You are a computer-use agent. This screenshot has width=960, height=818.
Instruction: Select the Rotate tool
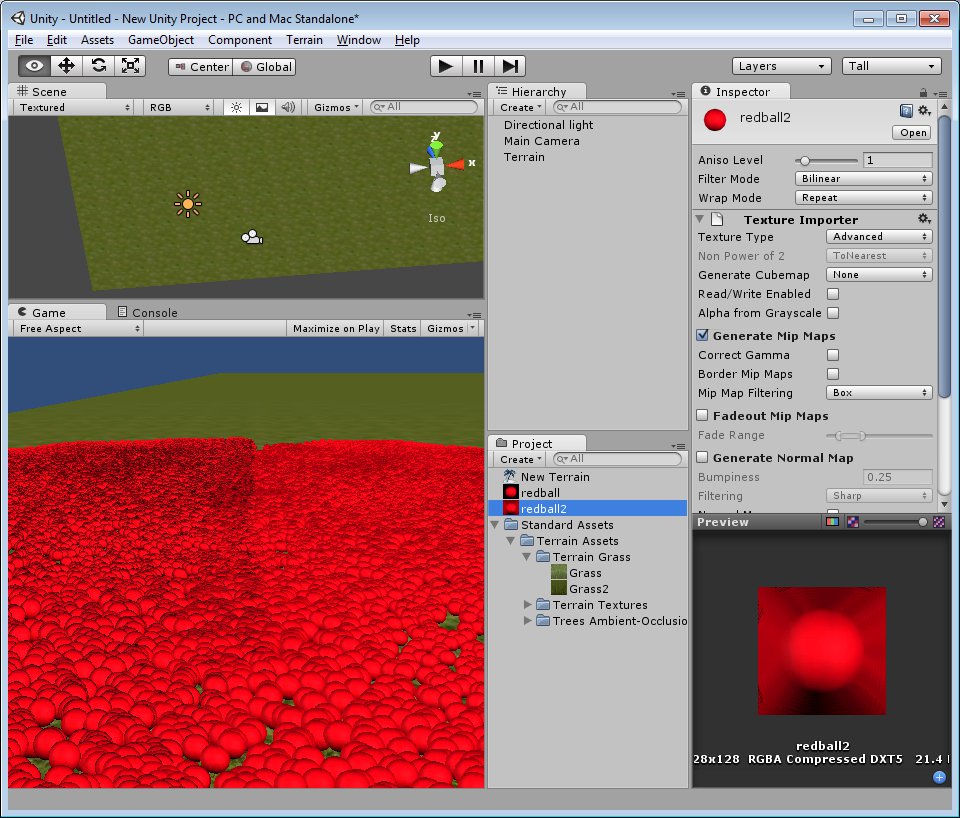point(99,66)
